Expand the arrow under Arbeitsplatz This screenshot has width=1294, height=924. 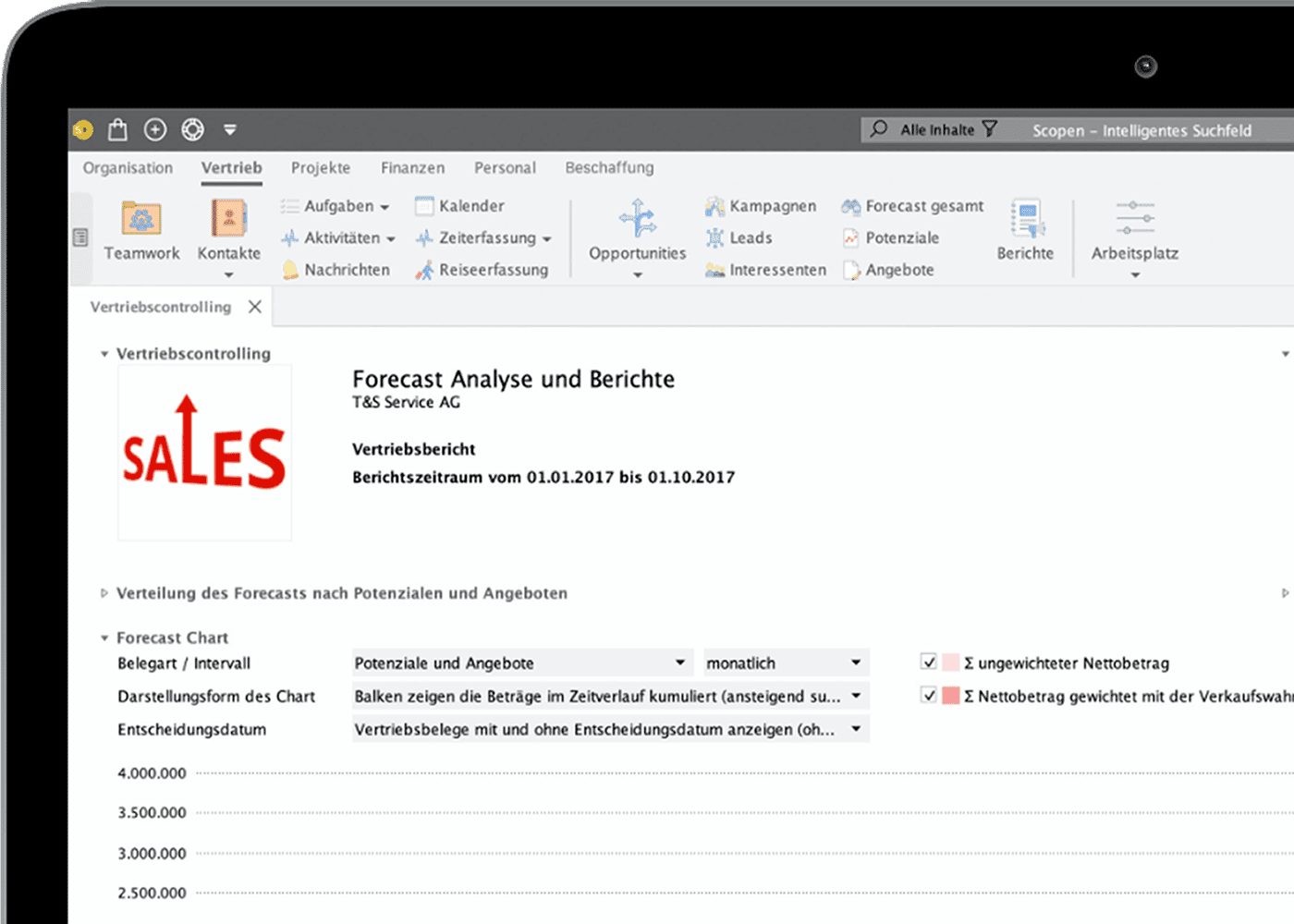(1135, 274)
